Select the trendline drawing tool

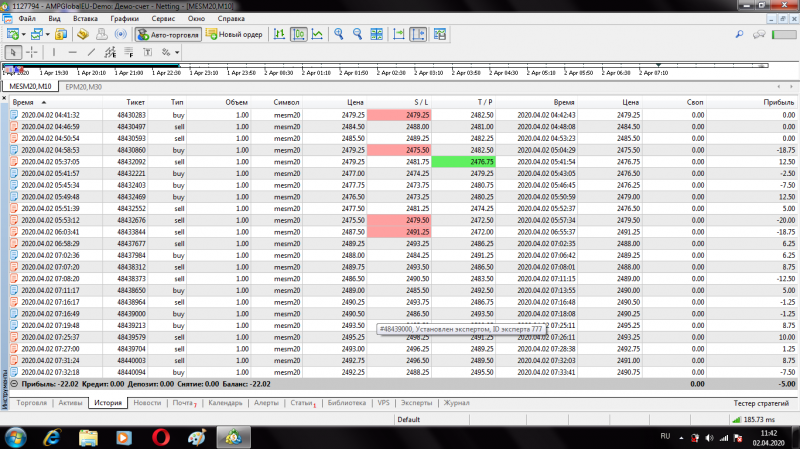[x=91, y=52]
